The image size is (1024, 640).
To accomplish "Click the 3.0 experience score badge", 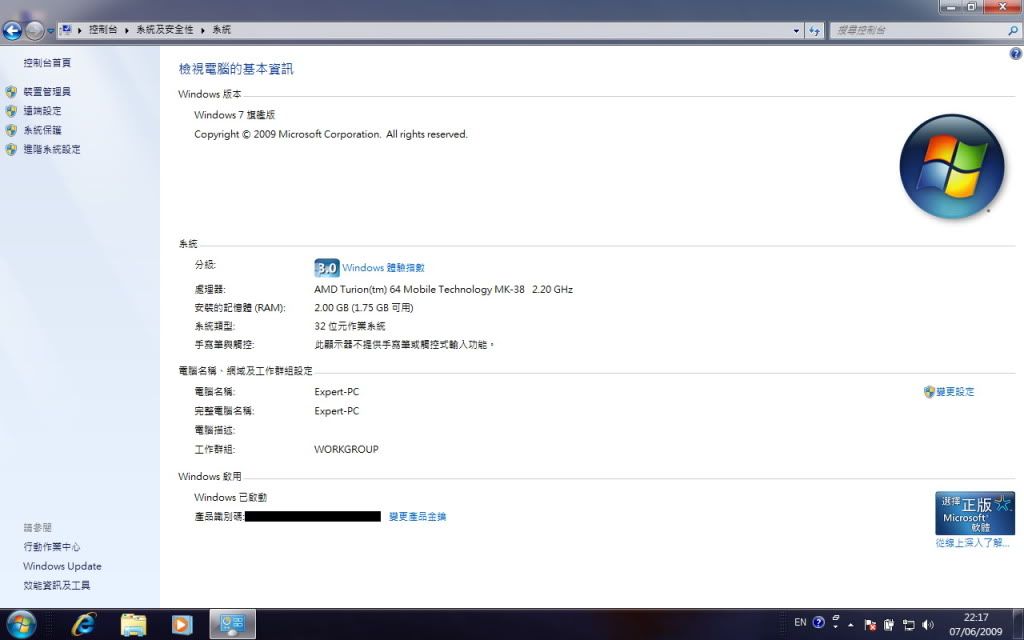I will pyautogui.click(x=327, y=268).
